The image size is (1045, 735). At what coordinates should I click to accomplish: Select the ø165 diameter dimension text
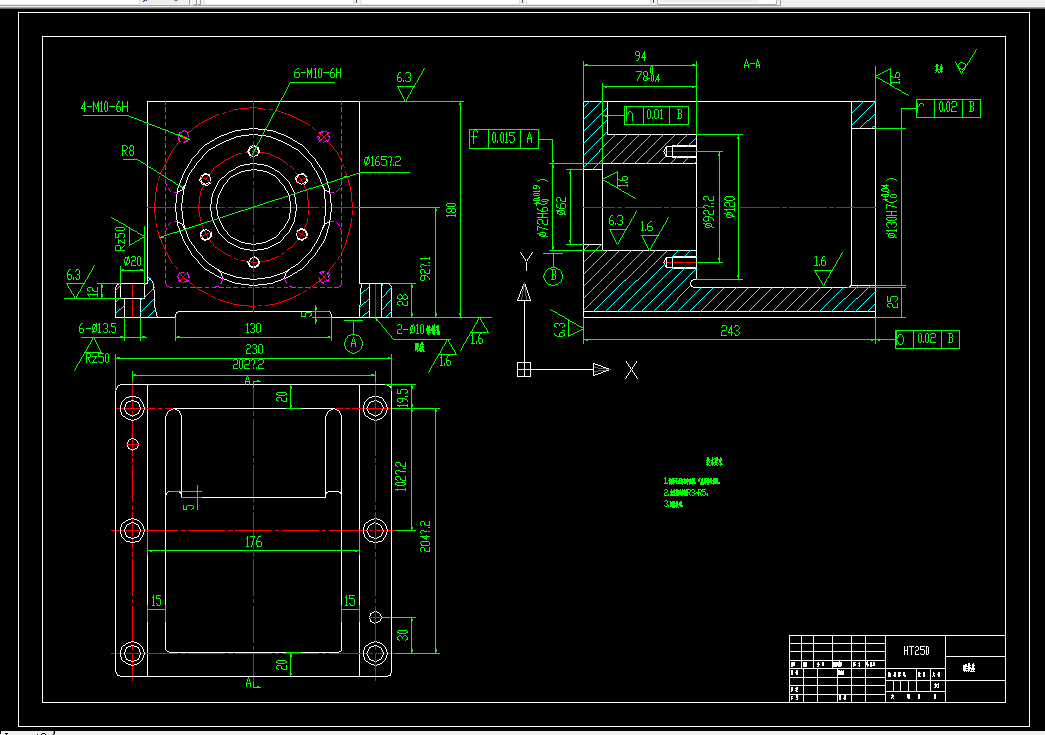(x=383, y=161)
